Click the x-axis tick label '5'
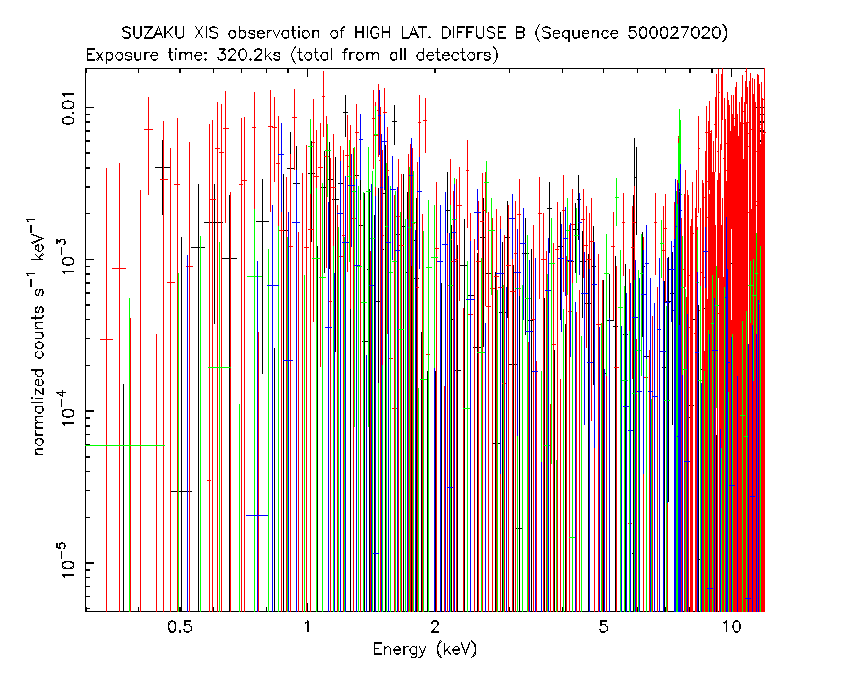This screenshot has height=680, width=850. pos(603,627)
